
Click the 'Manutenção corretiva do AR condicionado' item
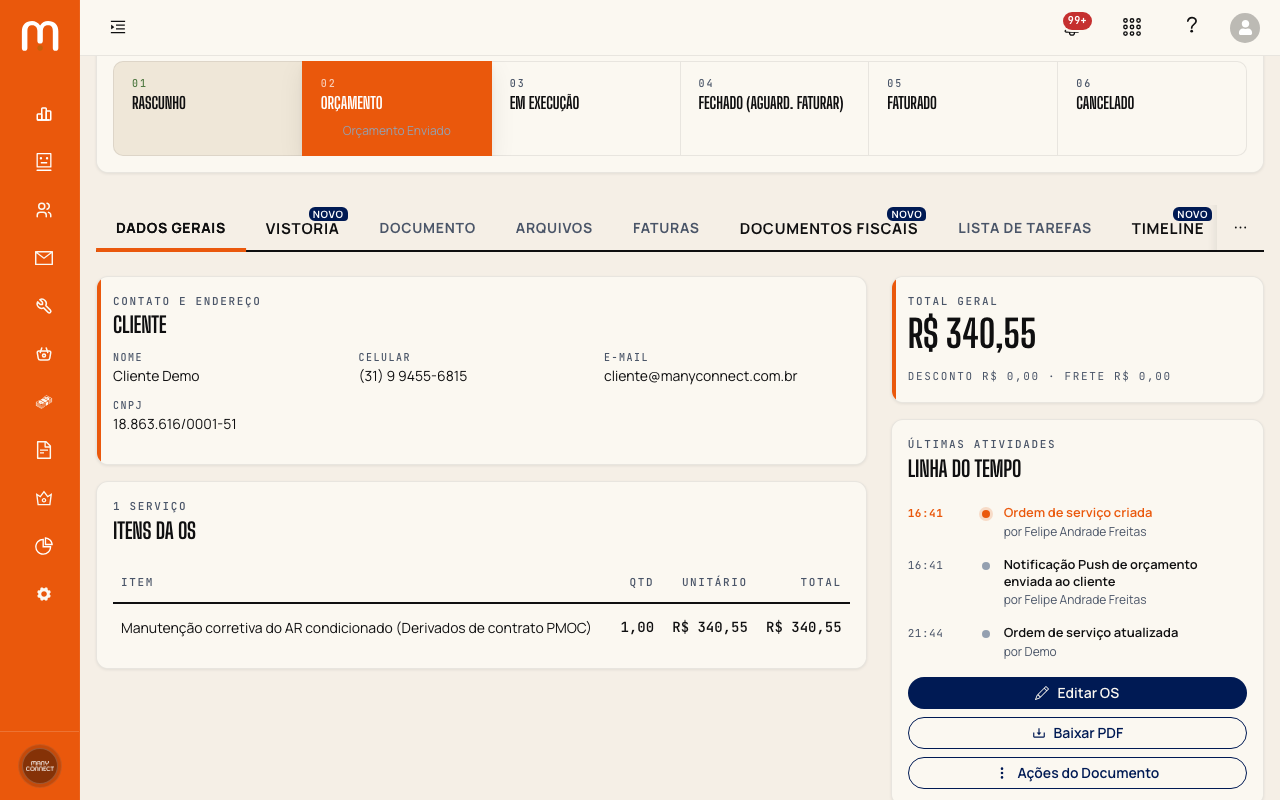pyautogui.click(x=356, y=628)
